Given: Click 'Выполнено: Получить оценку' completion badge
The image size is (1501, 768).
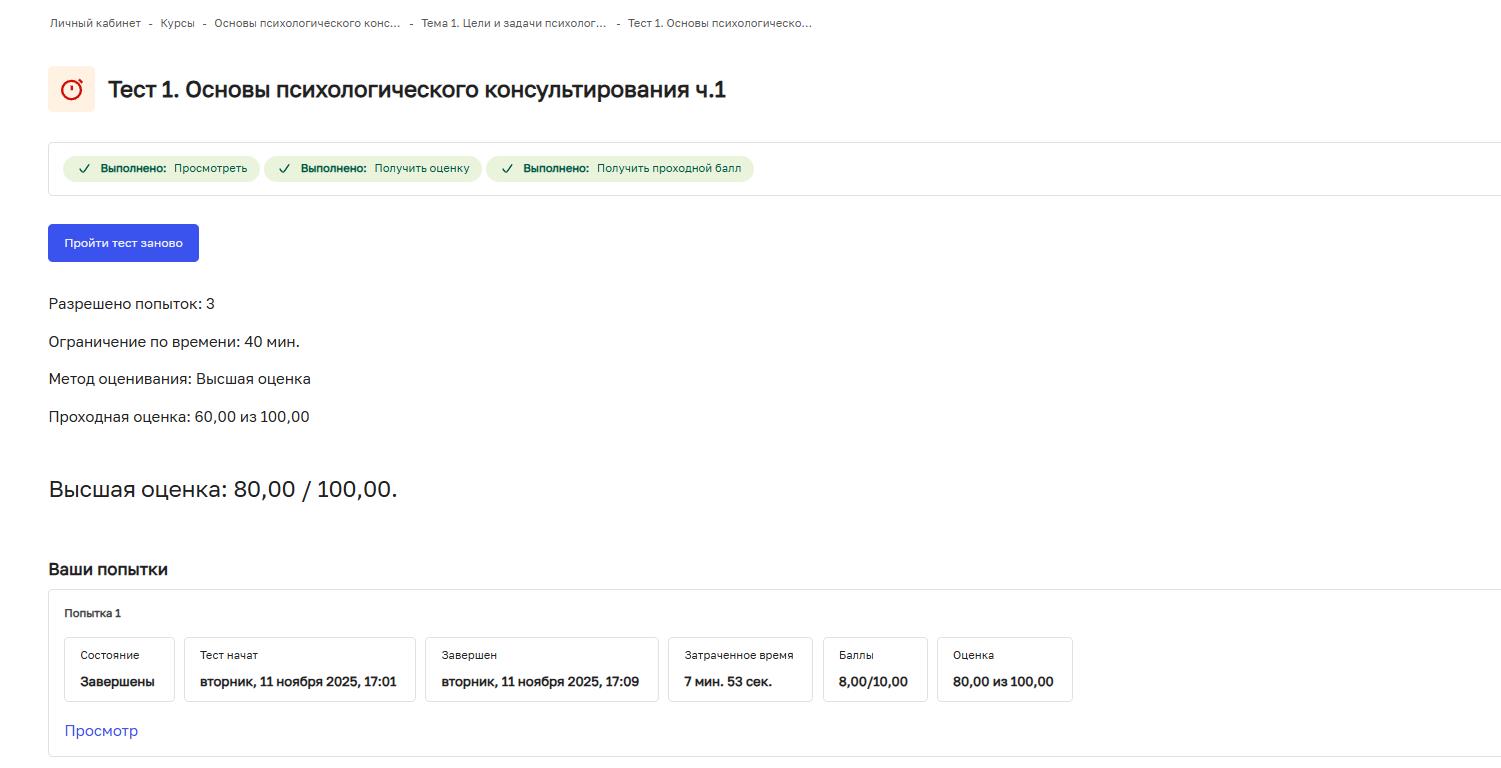Looking at the screenshot, I should [373, 169].
